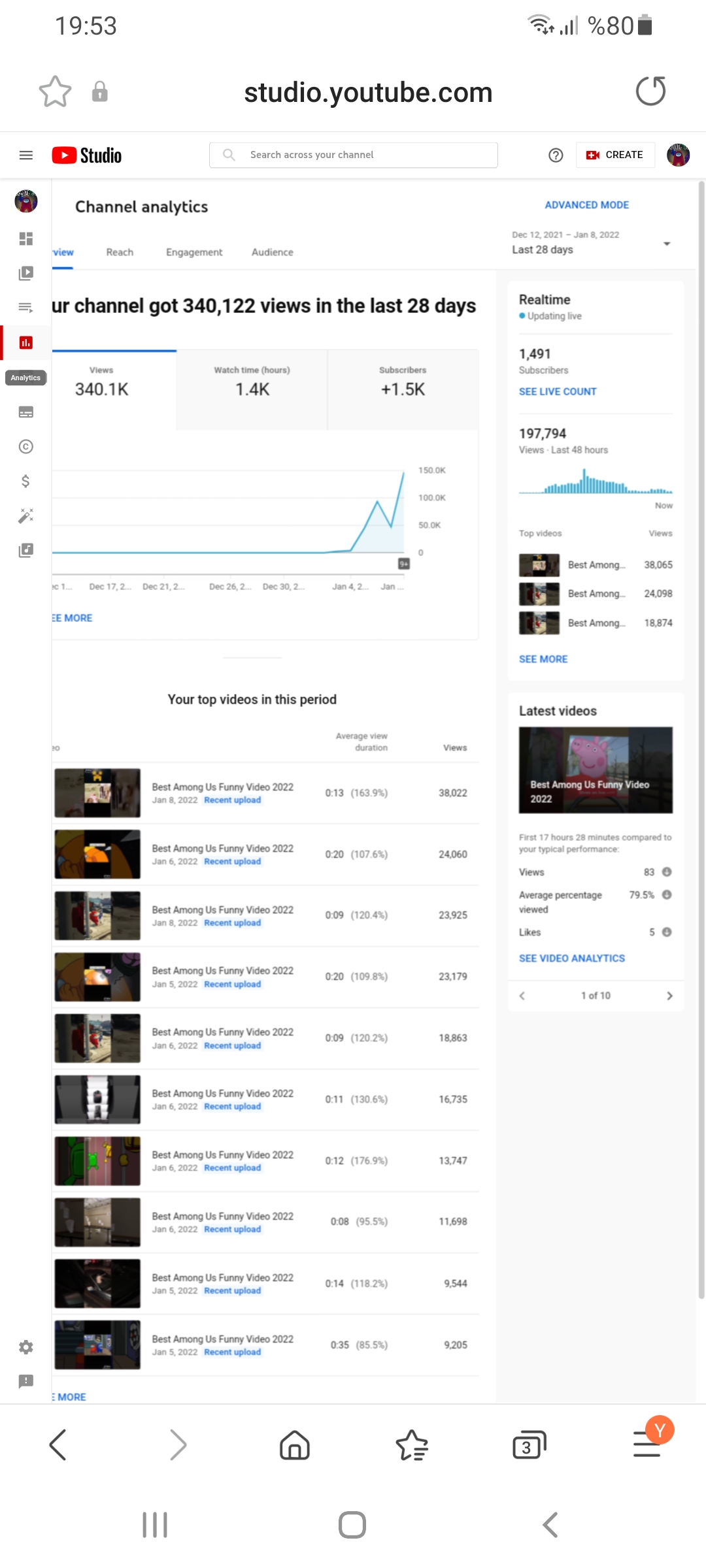Click the YouTube Studio logo

[87, 155]
